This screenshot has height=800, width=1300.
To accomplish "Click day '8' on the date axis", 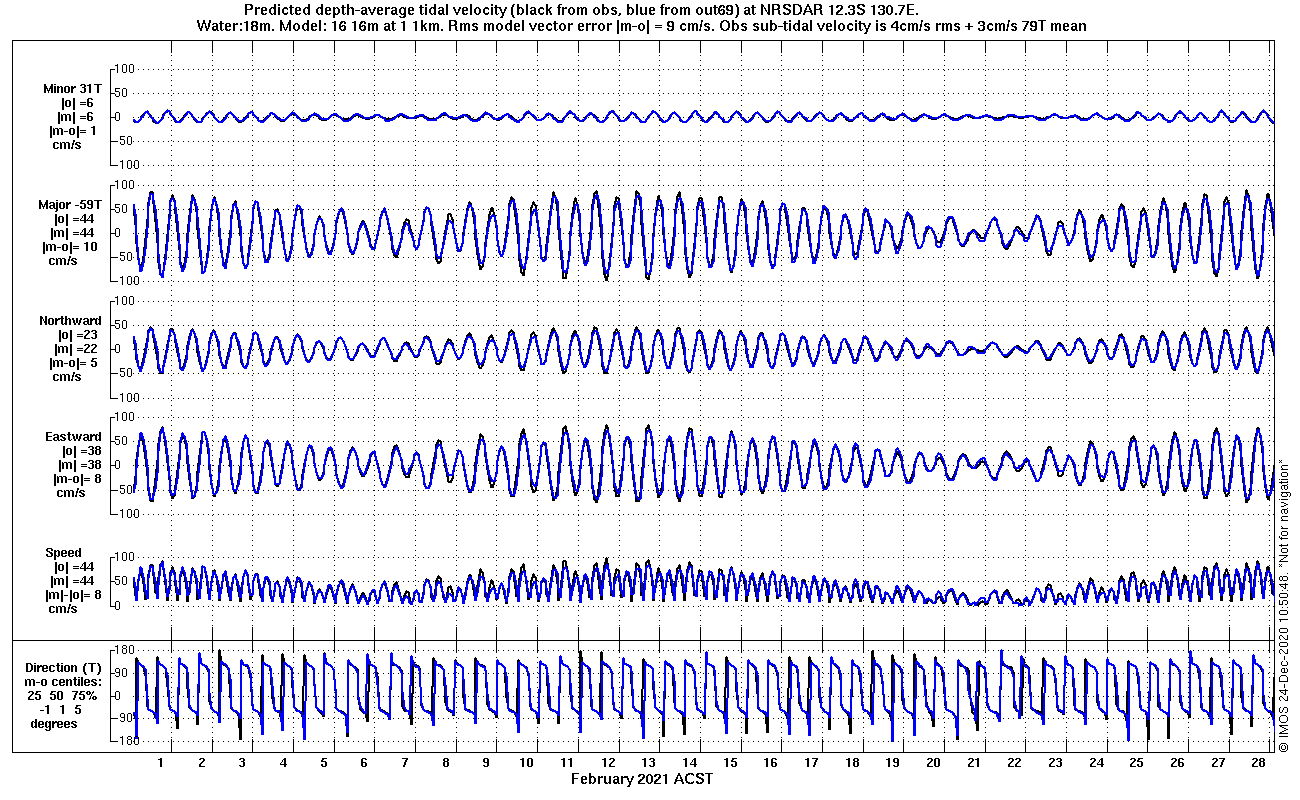I will coord(445,763).
